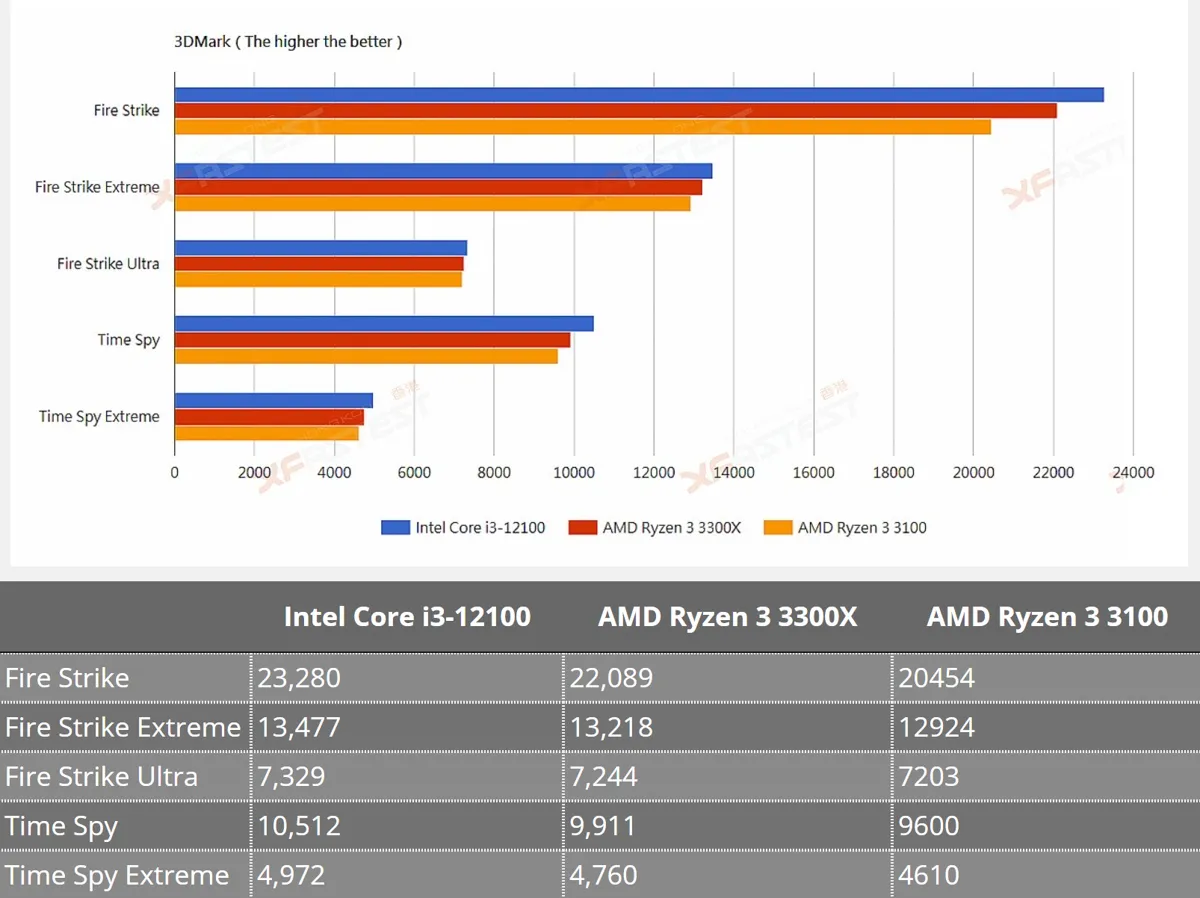Viewport: 1200px width, 898px height.
Task: Click the orange AMD Ryzen 3 3100 legend swatch
Action: pos(777,527)
